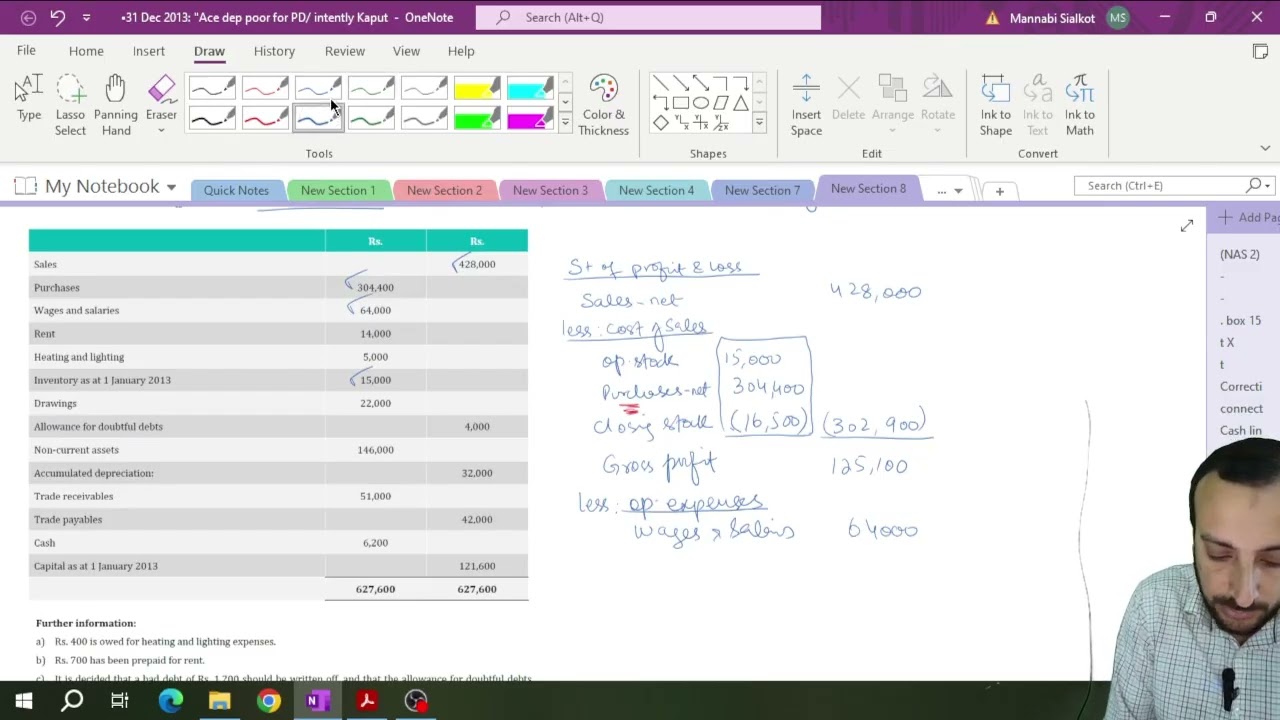
Task: Choose the cyan highlighter
Action: tap(530, 89)
